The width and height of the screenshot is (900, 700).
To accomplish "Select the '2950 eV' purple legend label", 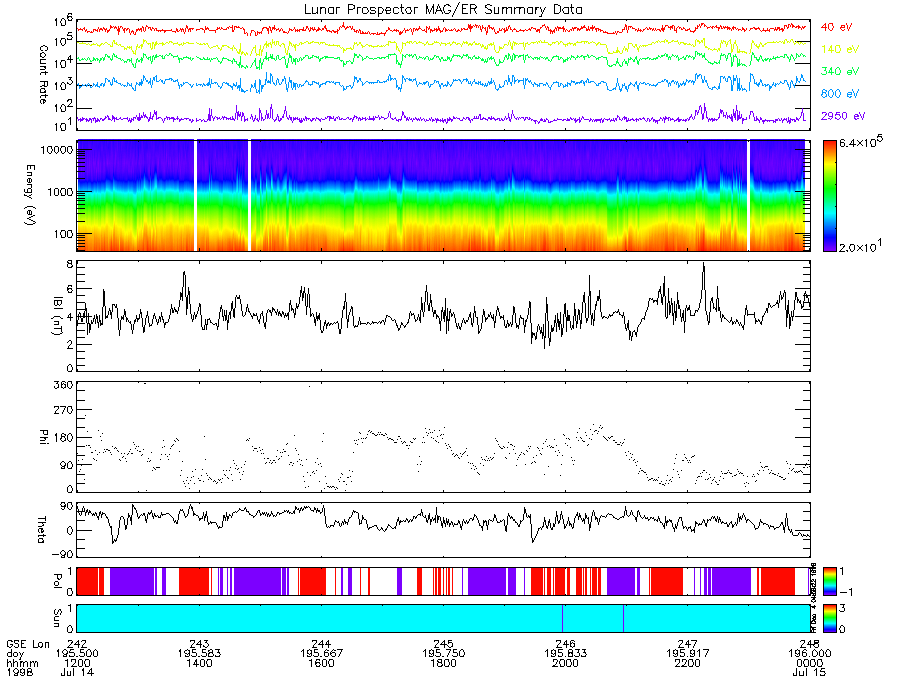I will pos(843,116).
